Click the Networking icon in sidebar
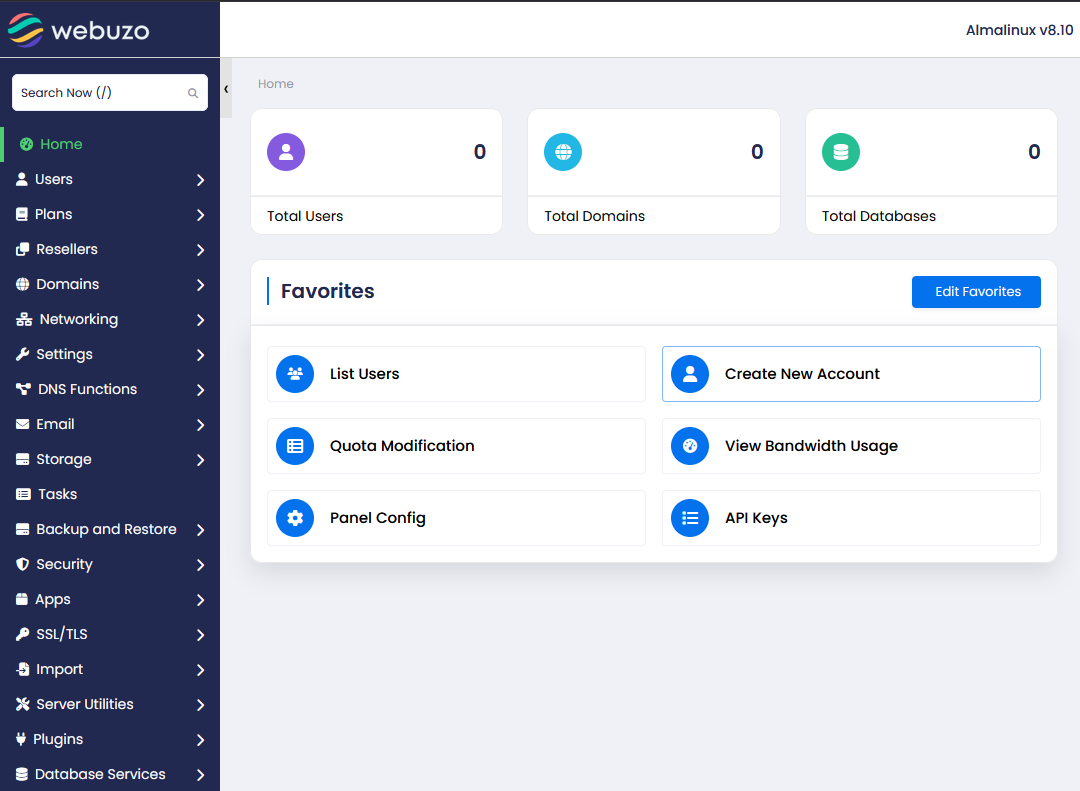The width and height of the screenshot is (1080, 791). click(24, 320)
